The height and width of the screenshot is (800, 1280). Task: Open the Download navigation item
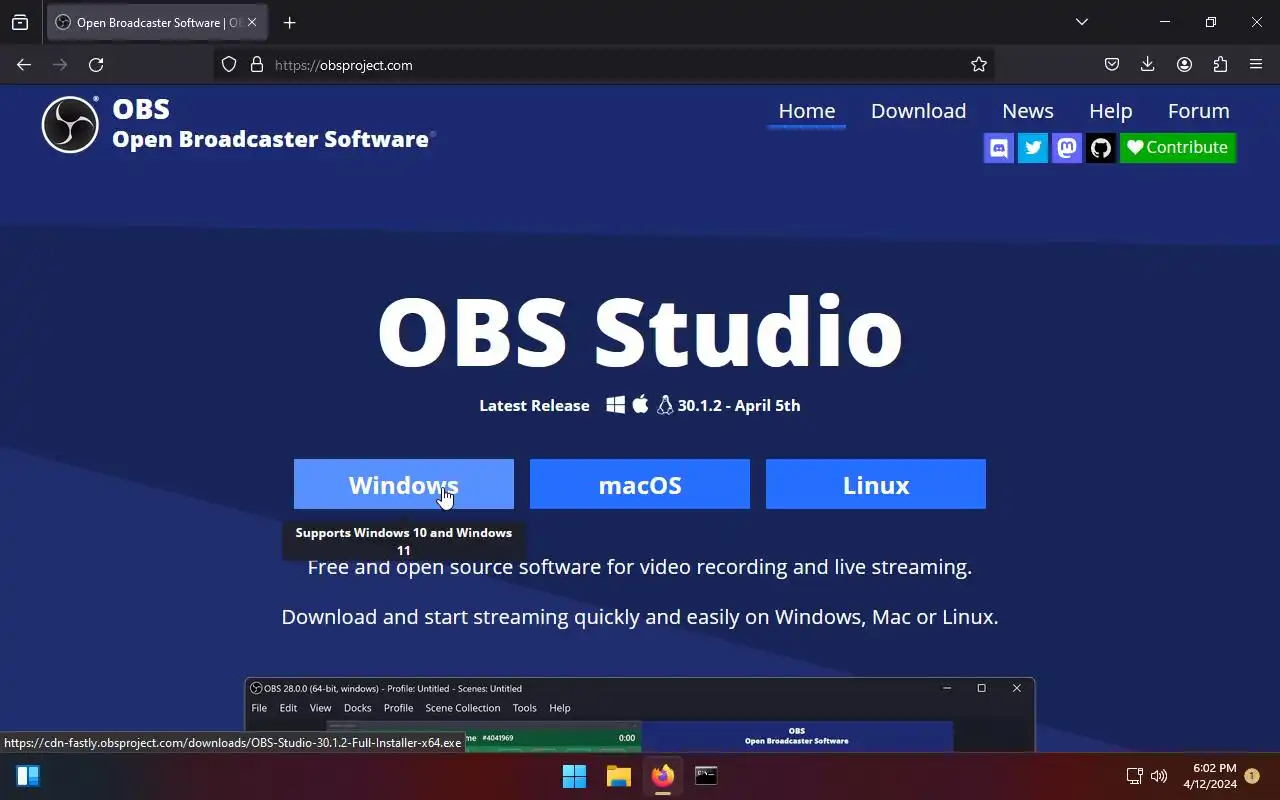click(919, 111)
